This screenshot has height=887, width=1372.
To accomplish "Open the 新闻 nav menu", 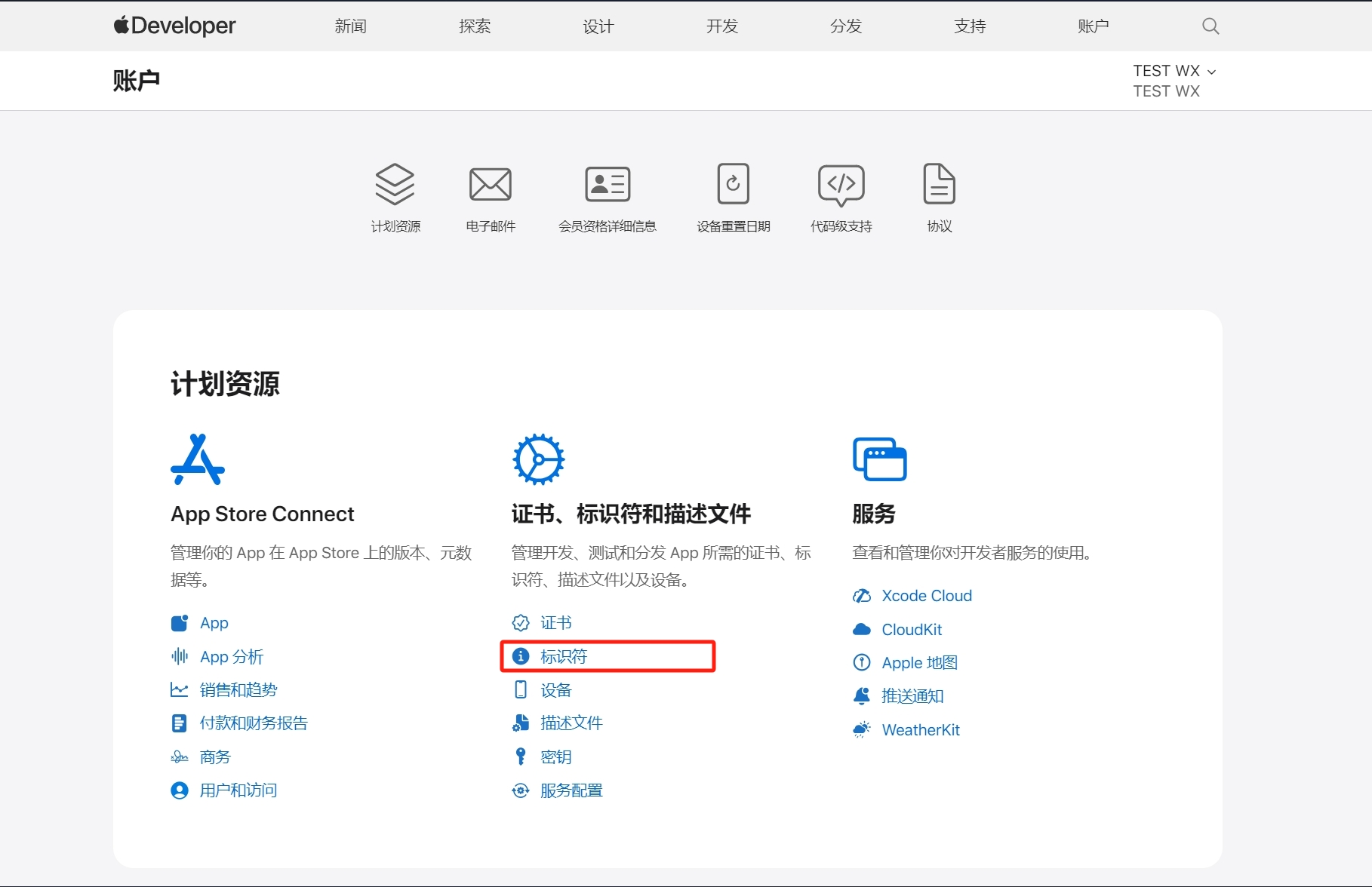I will (x=351, y=26).
